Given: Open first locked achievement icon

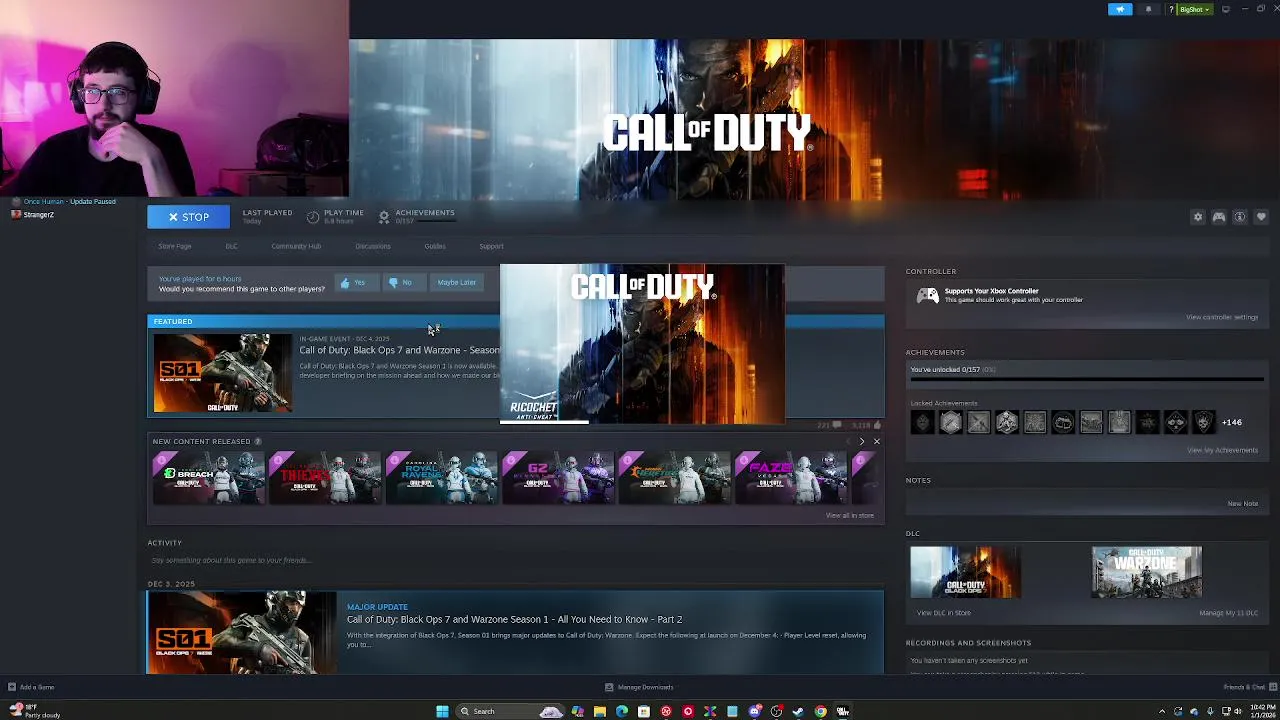Looking at the screenshot, I should tap(922, 422).
